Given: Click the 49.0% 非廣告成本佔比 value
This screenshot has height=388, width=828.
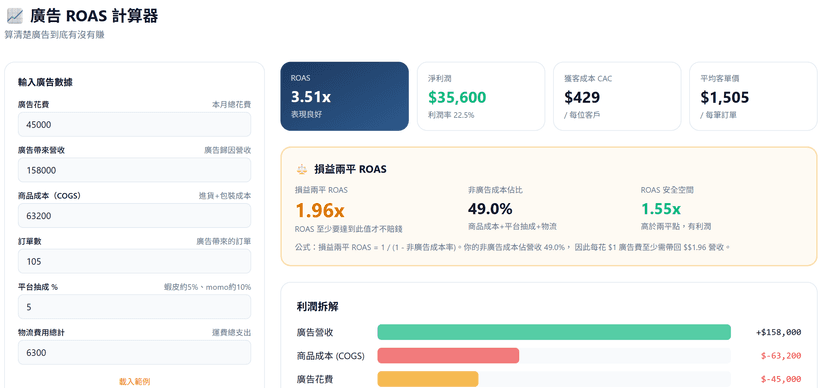Looking at the screenshot, I should tap(490, 209).
